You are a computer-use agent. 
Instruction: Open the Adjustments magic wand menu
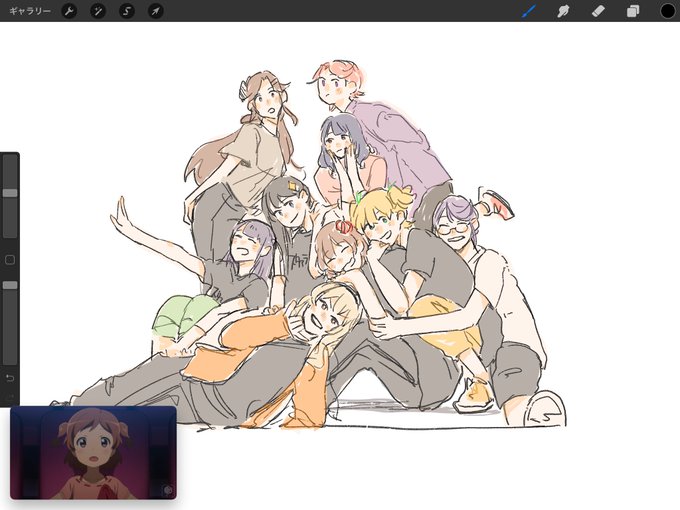click(x=98, y=11)
